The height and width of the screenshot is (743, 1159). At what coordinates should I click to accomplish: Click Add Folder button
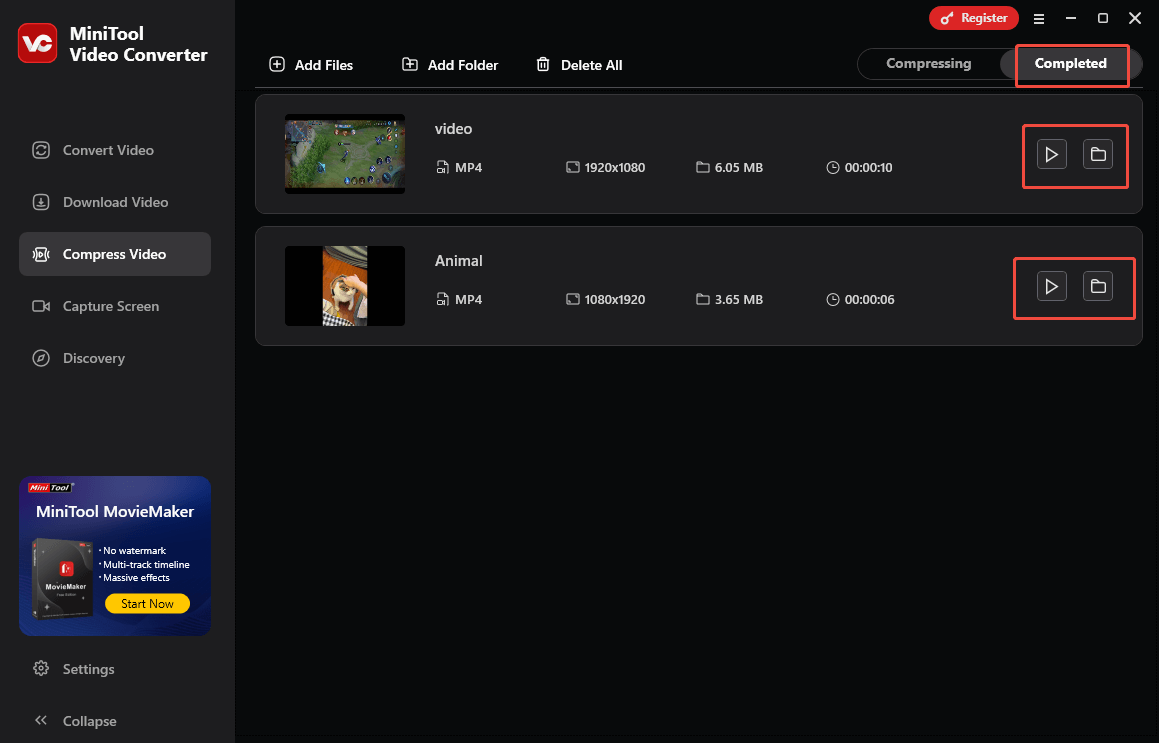[449, 65]
